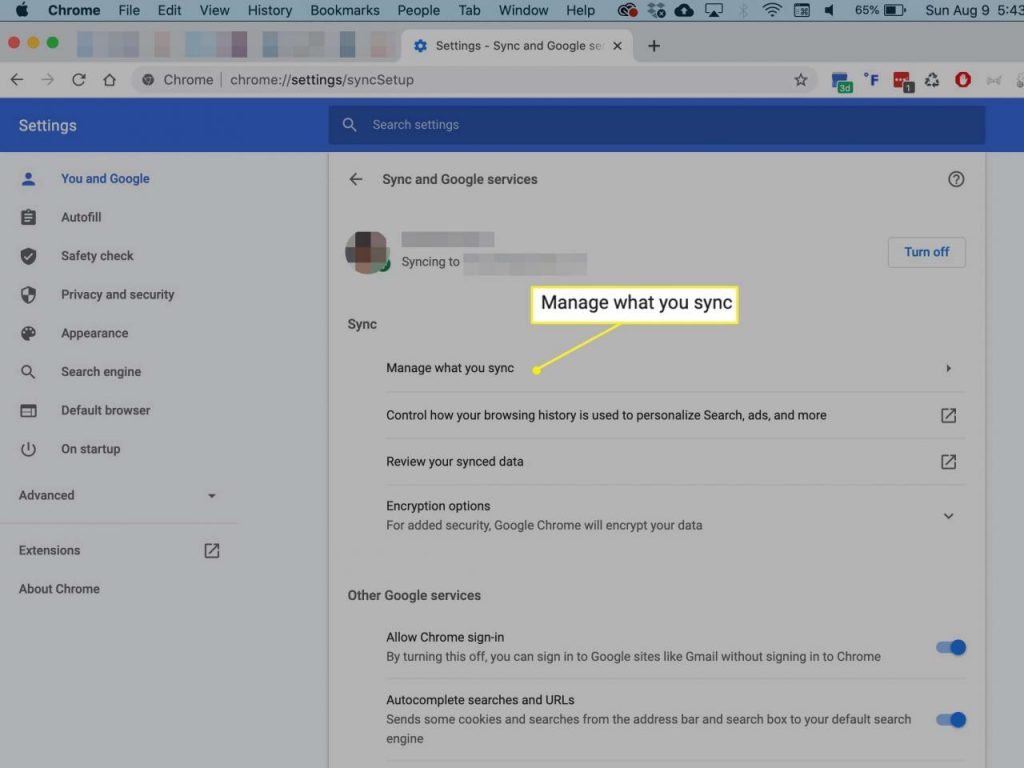Expand Manage what you sync arrow
Screen dimensions: 1024x768
[x=948, y=368]
